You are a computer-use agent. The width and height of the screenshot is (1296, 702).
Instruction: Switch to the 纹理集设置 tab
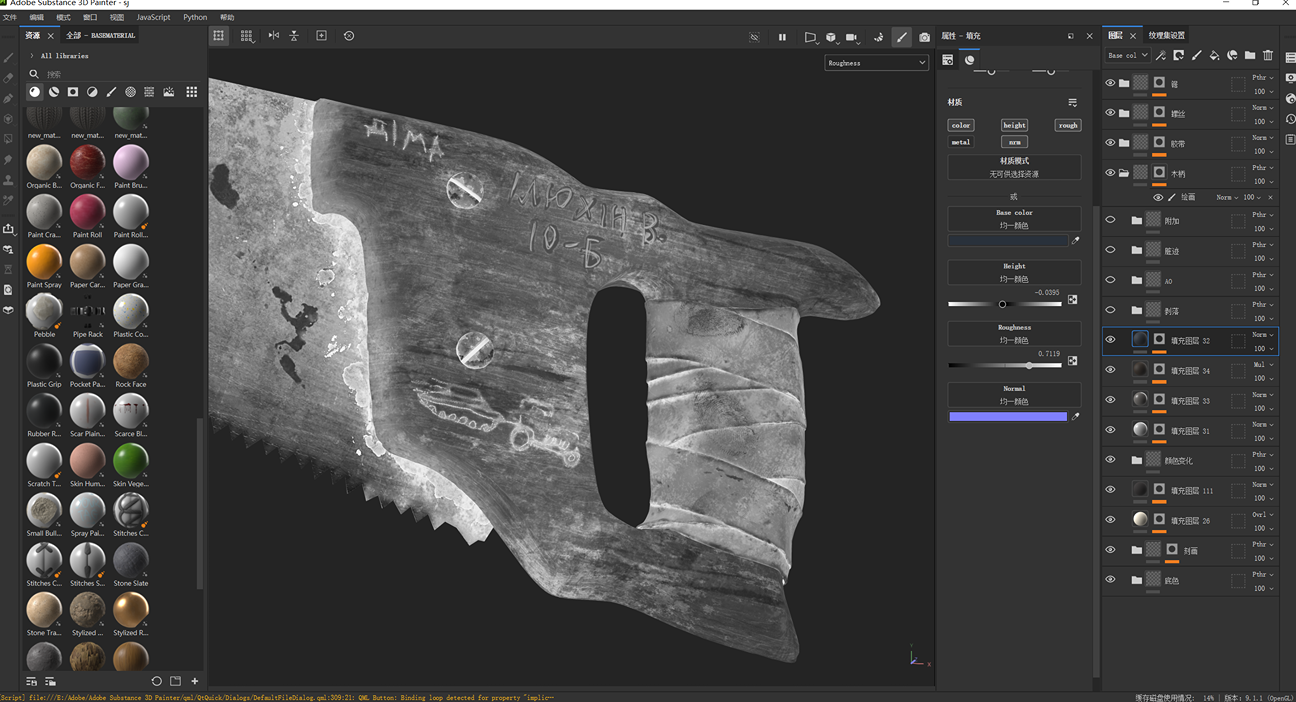[x=1166, y=36]
